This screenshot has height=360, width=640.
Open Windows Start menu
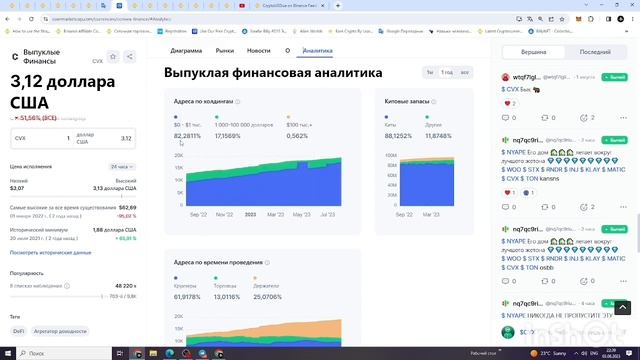point(8,353)
